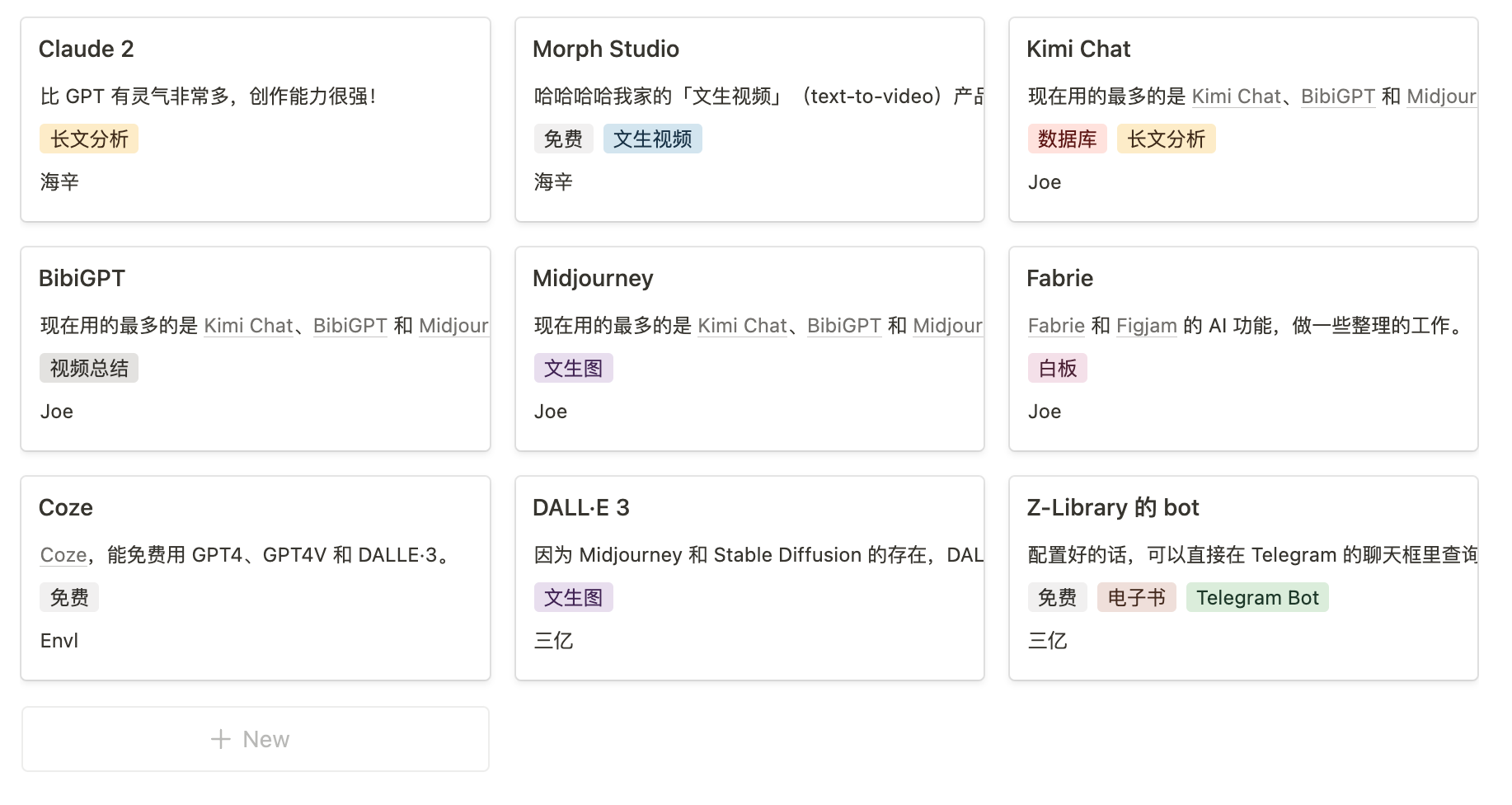1512x805 pixels.
Task: Click author 海辛 on Morph Studio card
Action: (553, 182)
